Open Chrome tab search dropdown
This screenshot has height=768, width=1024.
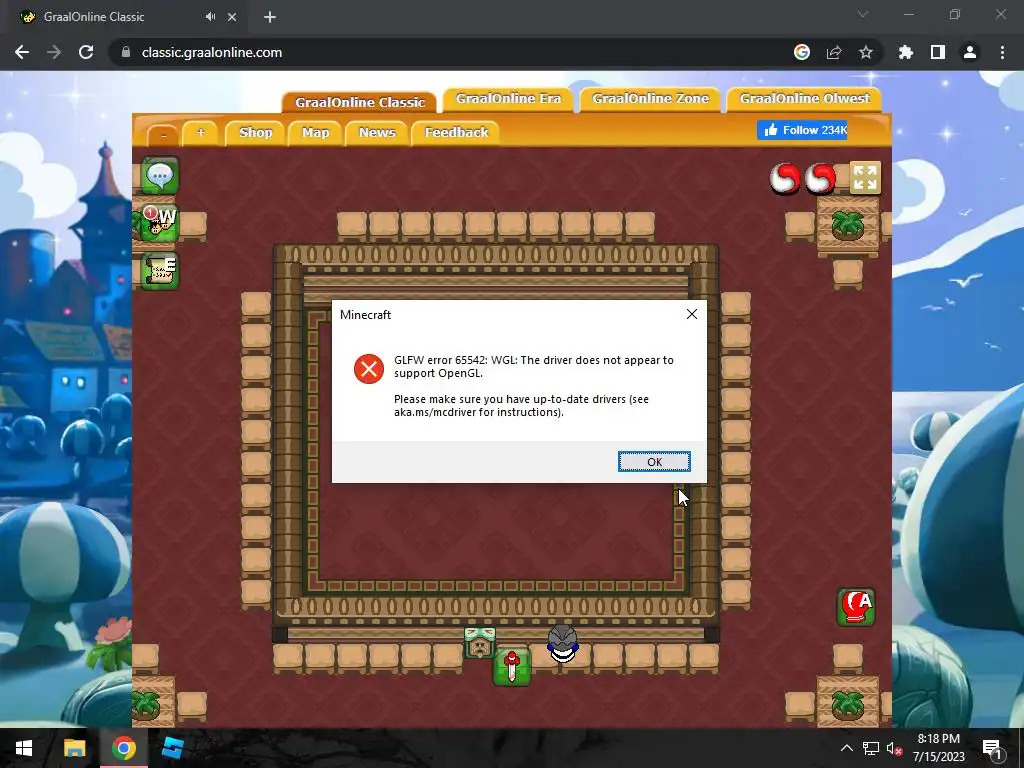click(x=863, y=14)
